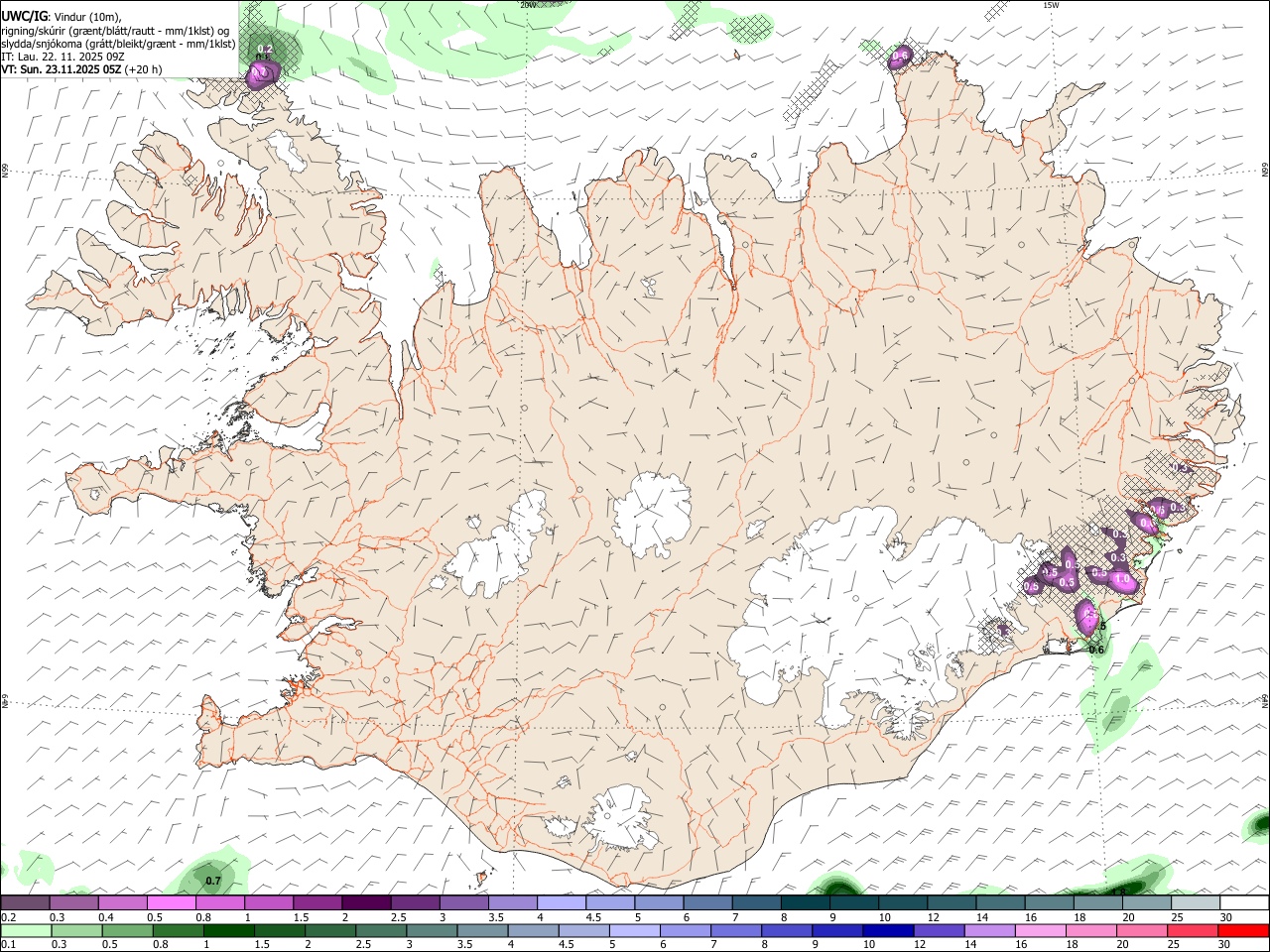
Task: Click the 'UWC/IG: Vindur (10m)' title text
Action: tap(63, 18)
